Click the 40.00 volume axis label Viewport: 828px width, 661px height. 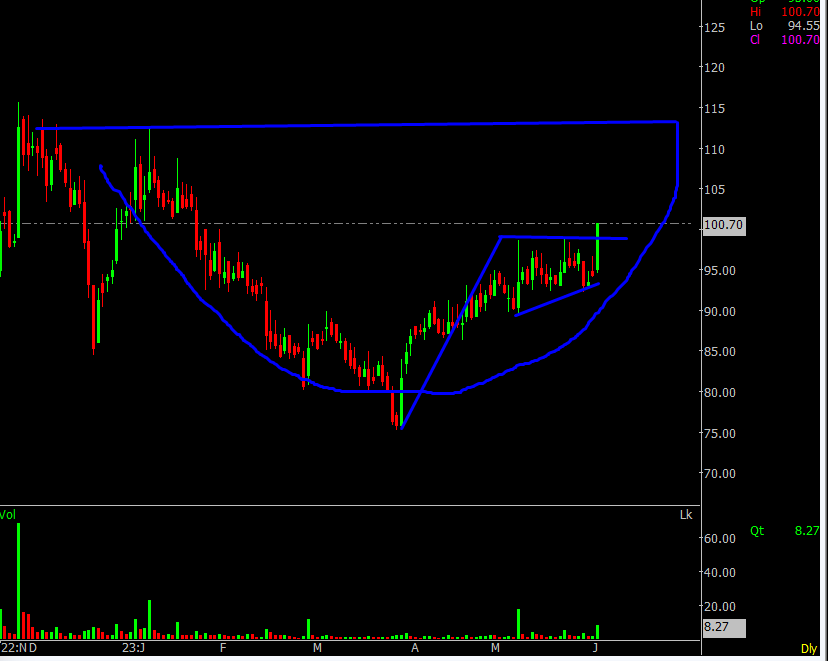pos(720,572)
